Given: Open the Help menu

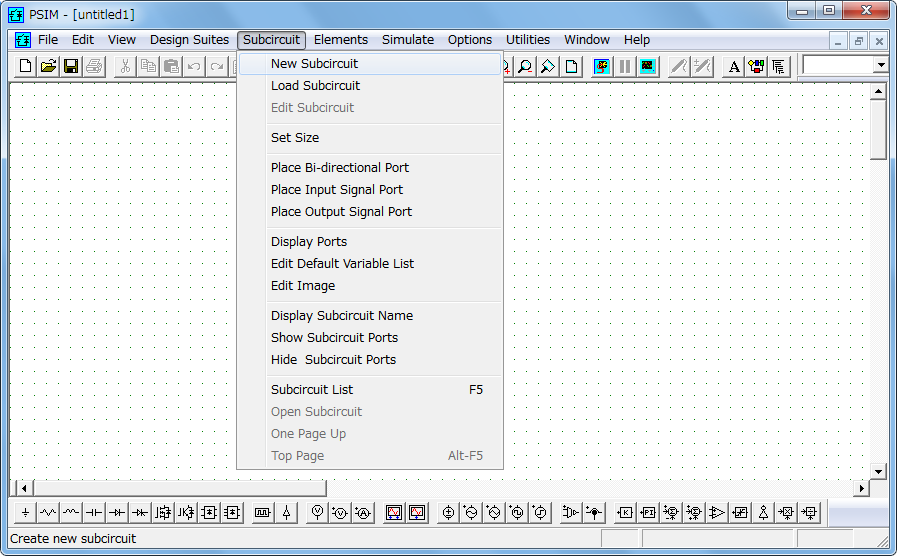Looking at the screenshot, I should [637, 39].
